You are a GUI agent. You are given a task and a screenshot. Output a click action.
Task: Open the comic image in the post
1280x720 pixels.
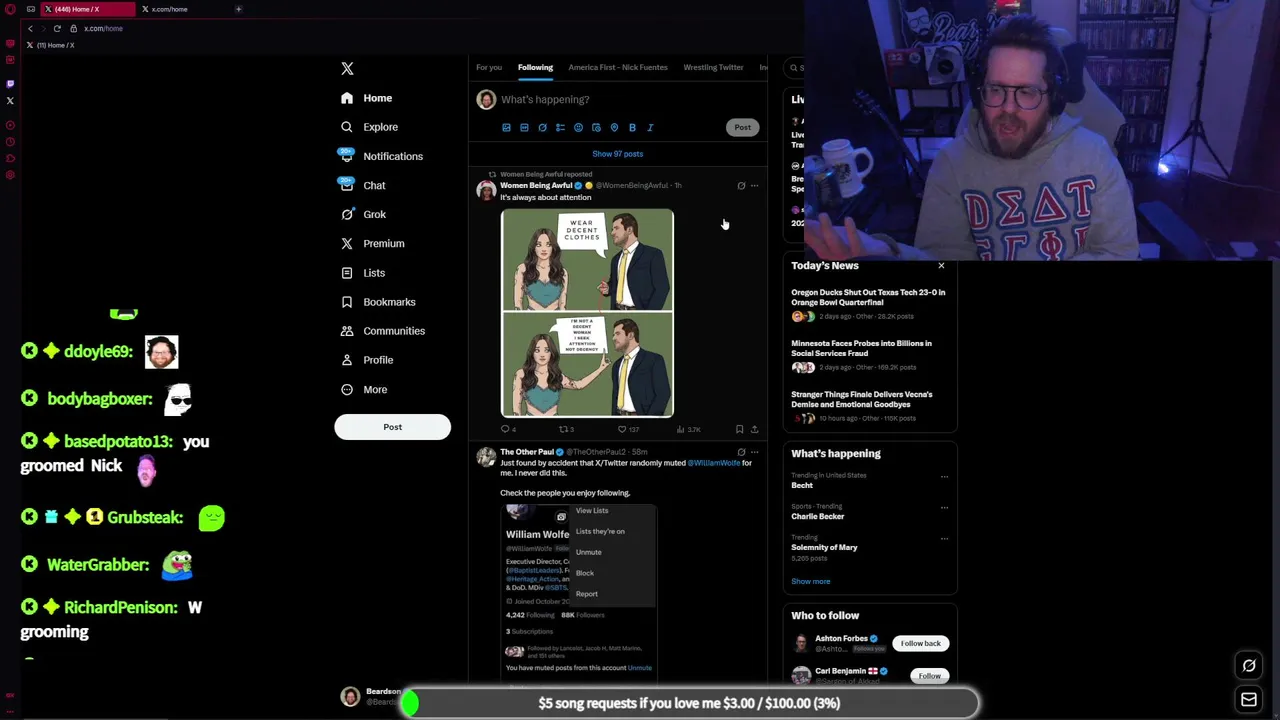coord(587,312)
